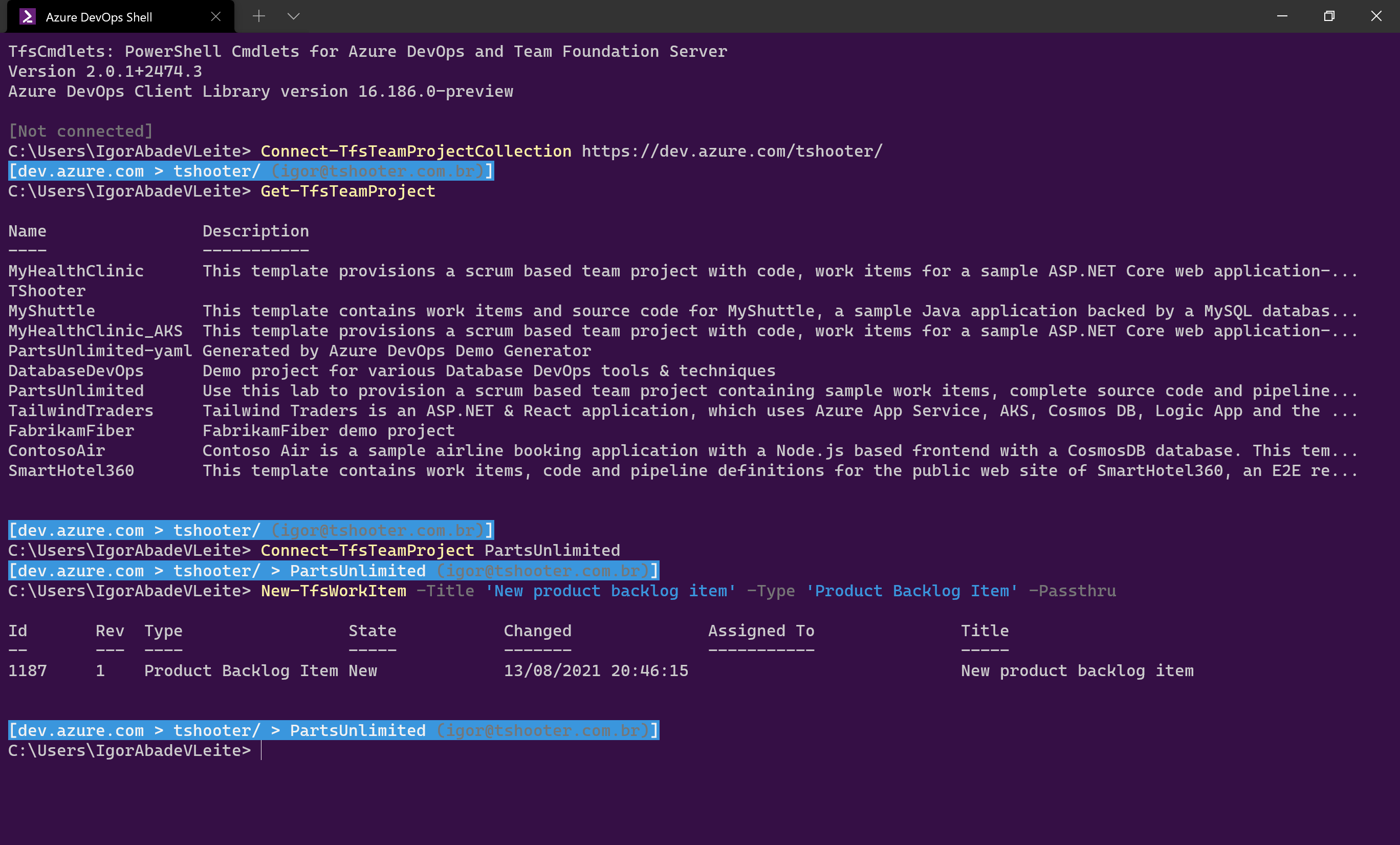Click the final highlighted PartsUnlimited connection banner
Viewport: 1400px width, 845px height.
pyautogui.click(x=334, y=730)
